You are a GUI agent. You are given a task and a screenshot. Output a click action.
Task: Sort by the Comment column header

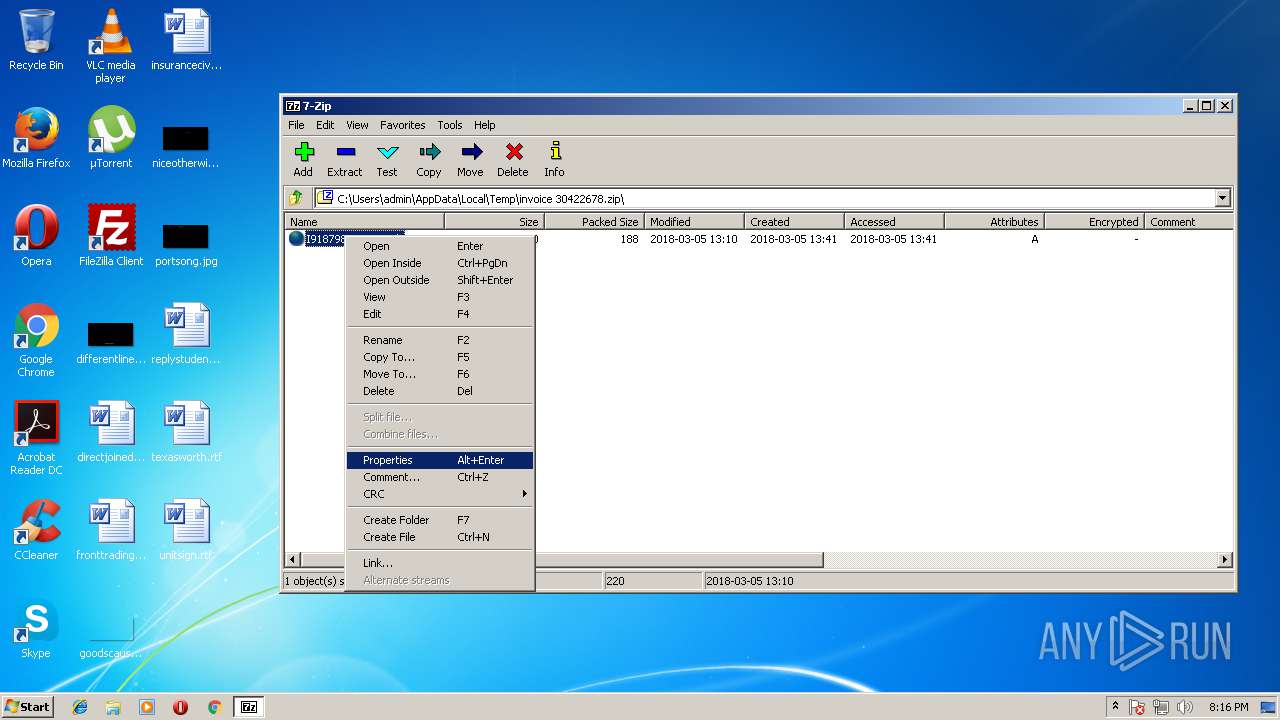tap(1188, 222)
